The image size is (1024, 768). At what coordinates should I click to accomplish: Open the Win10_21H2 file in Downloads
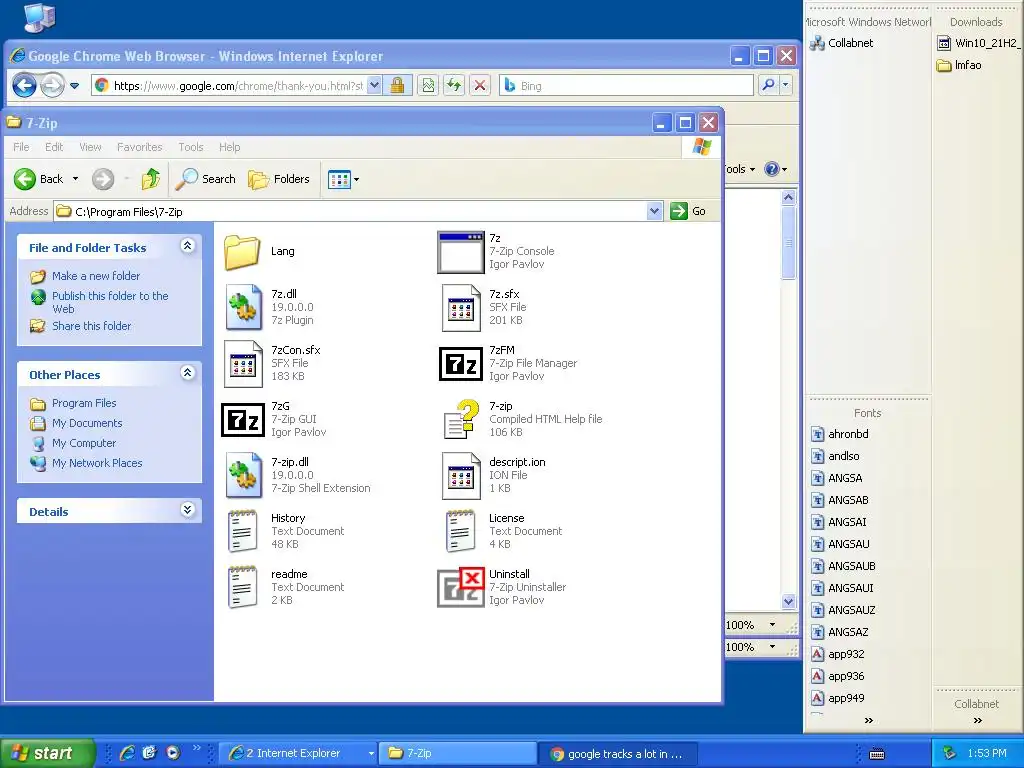979,43
